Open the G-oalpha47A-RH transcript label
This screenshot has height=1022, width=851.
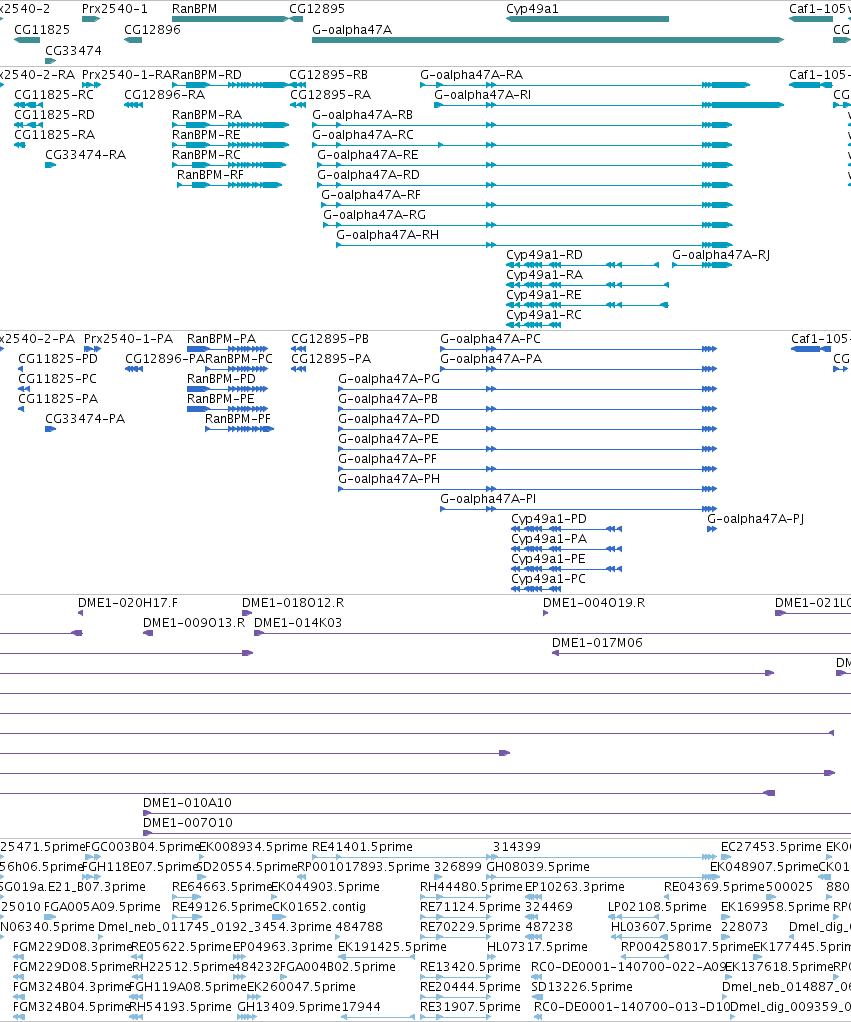point(387,235)
